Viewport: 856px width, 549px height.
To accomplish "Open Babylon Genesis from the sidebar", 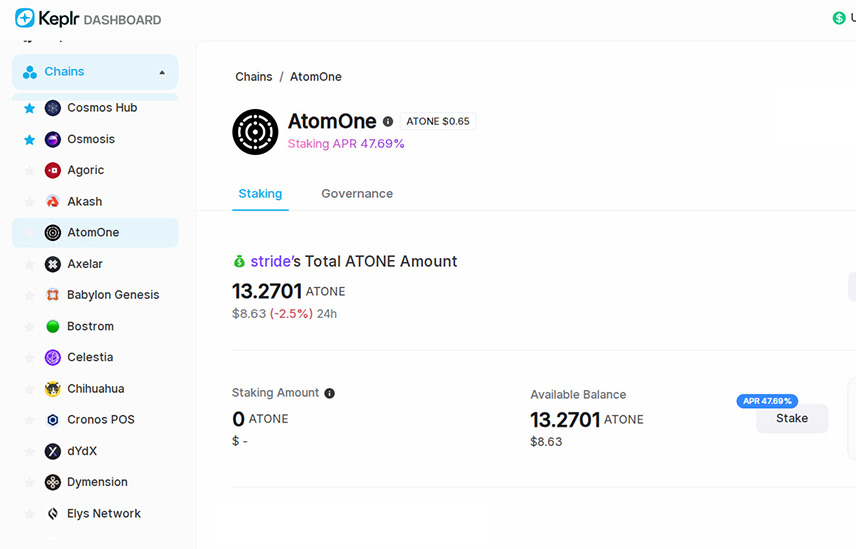I will [112, 295].
